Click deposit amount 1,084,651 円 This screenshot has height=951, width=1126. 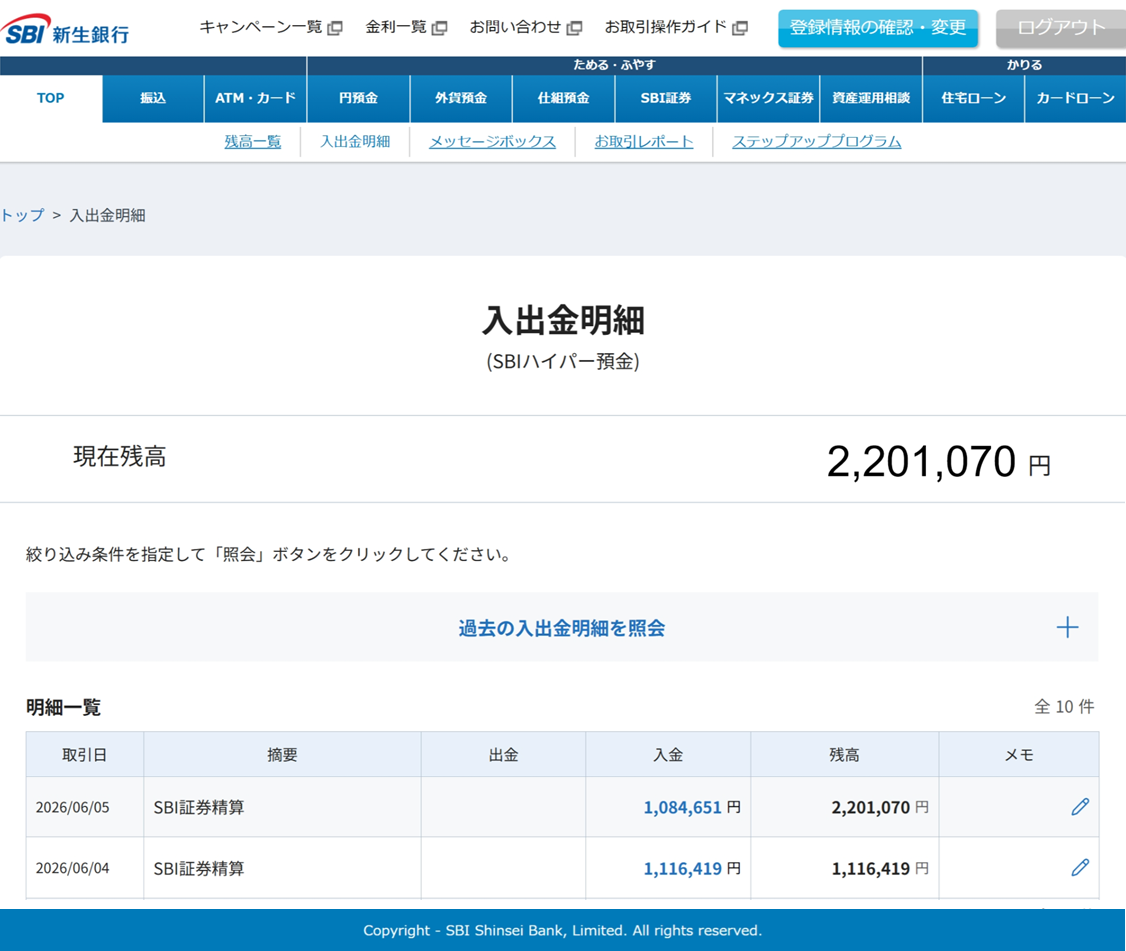pyautogui.click(x=692, y=807)
